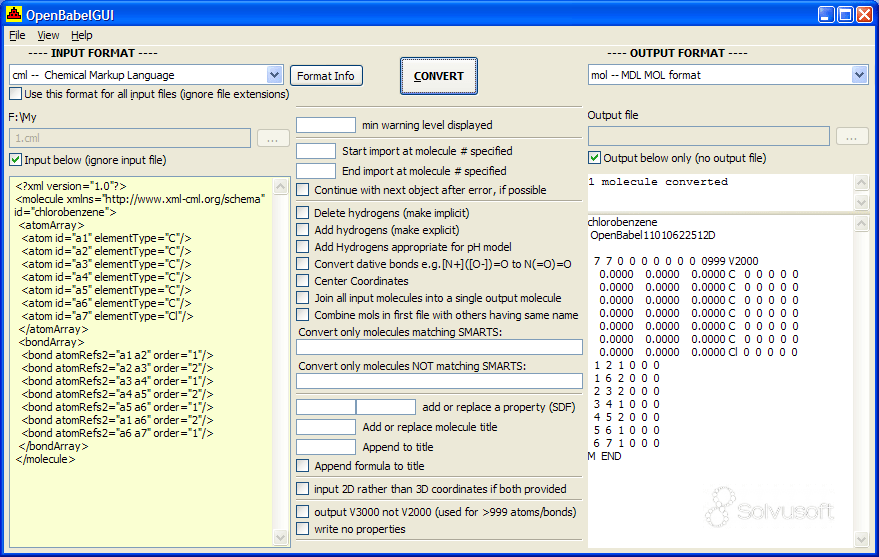Toggle 'Use this format for all input files'
The height and width of the screenshot is (557, 879).
pos(16,94)
